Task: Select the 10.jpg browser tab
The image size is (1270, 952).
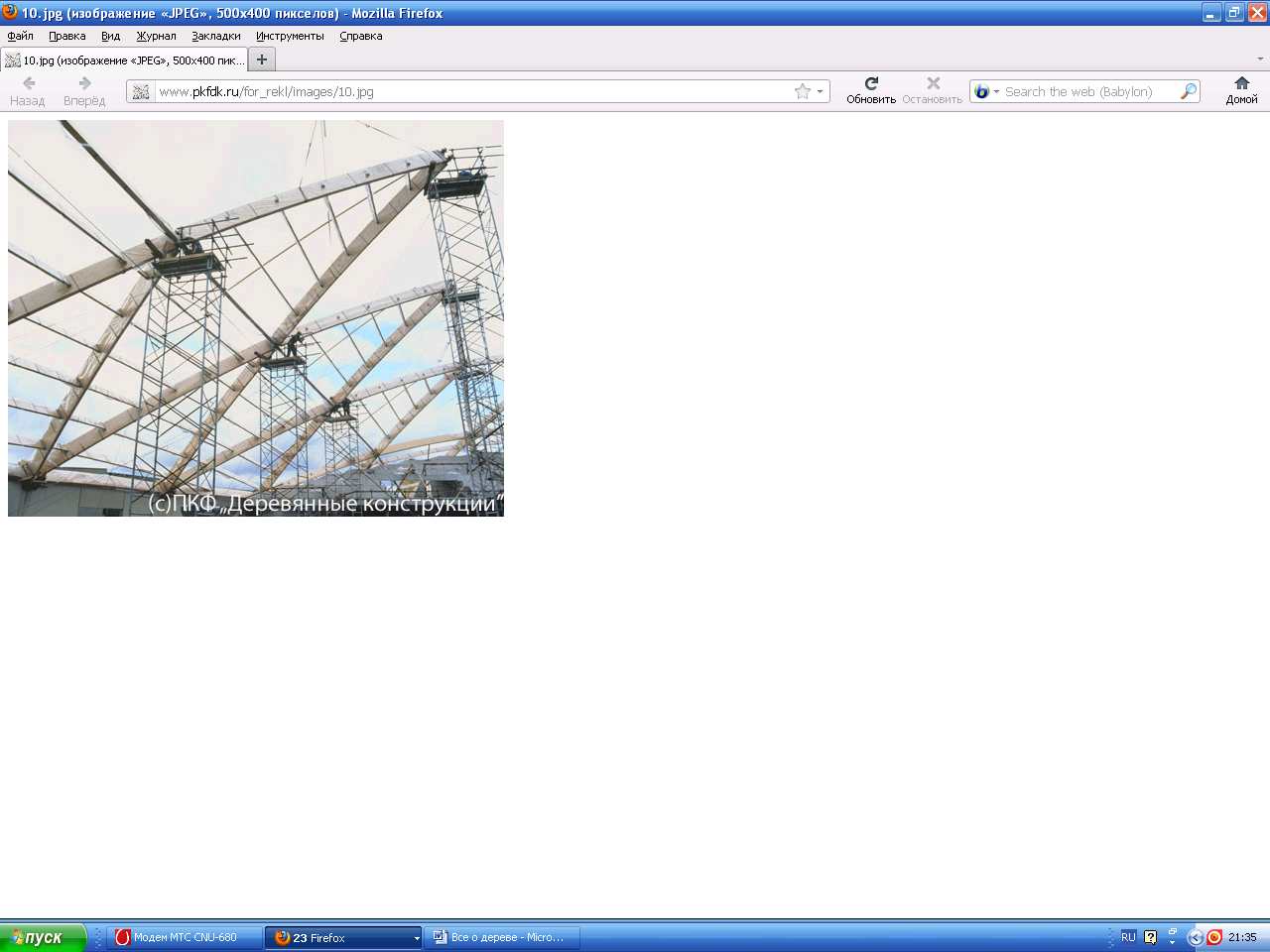Action: 124,59
